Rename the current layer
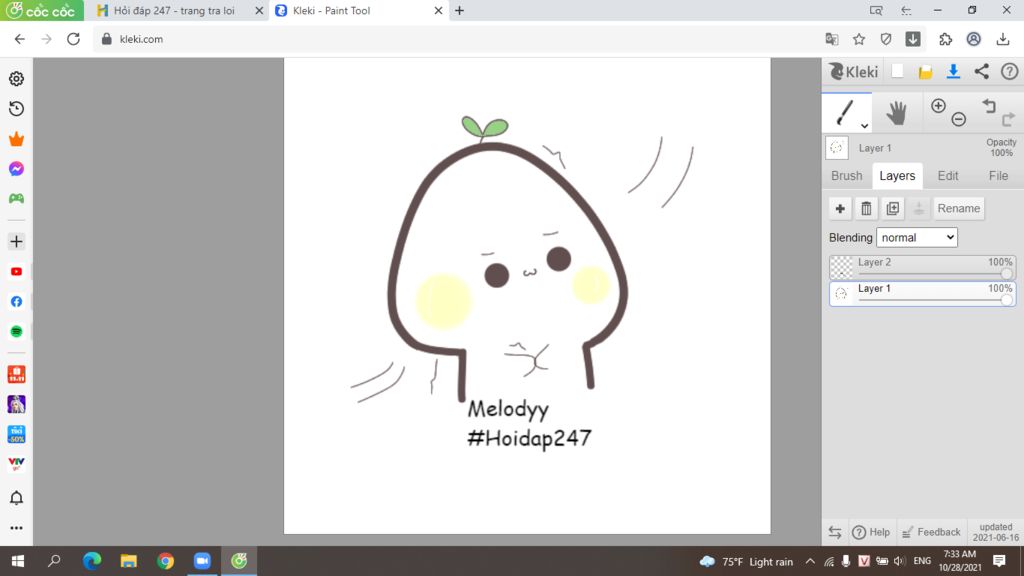 [959, 208]
